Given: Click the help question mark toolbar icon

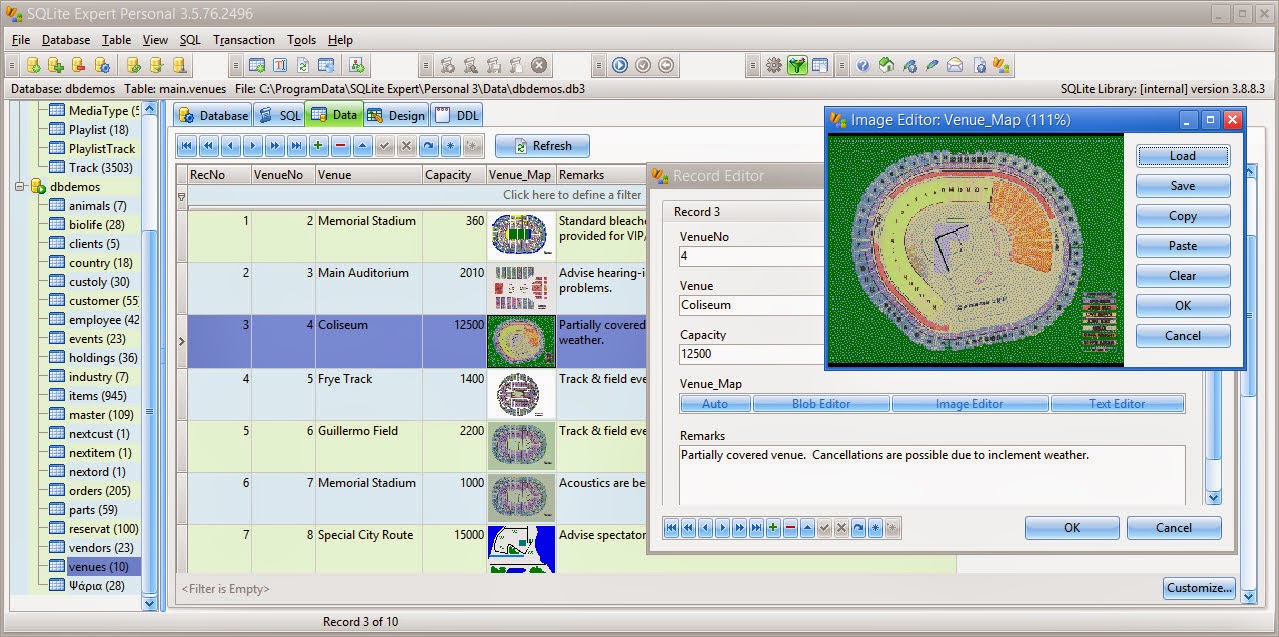Looking at the screenshot, I should coord(862,64).
